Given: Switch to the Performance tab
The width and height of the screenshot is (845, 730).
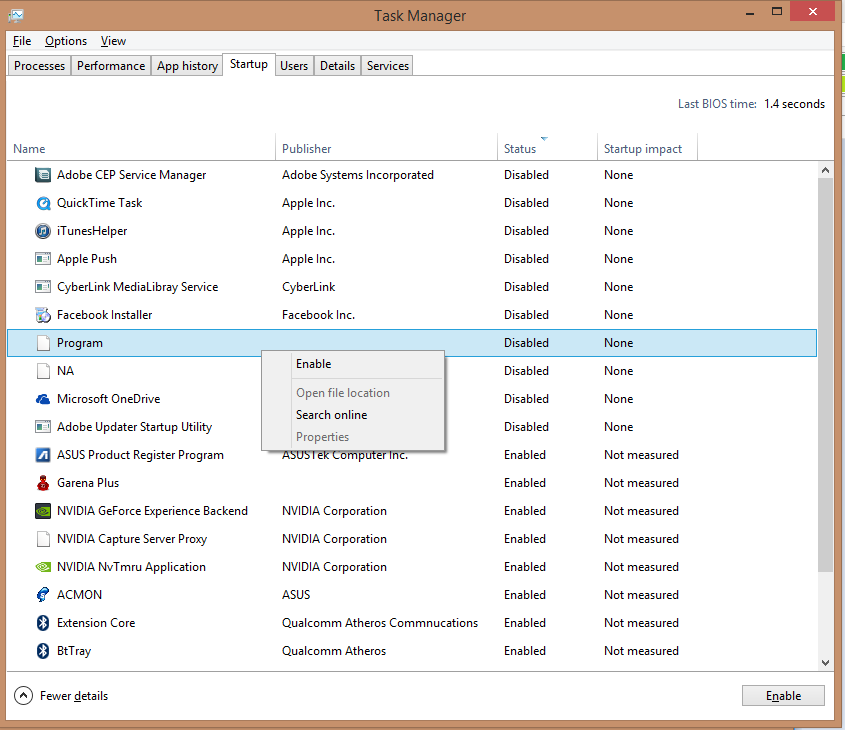Looking at the screenshot, I should (111, 66).
